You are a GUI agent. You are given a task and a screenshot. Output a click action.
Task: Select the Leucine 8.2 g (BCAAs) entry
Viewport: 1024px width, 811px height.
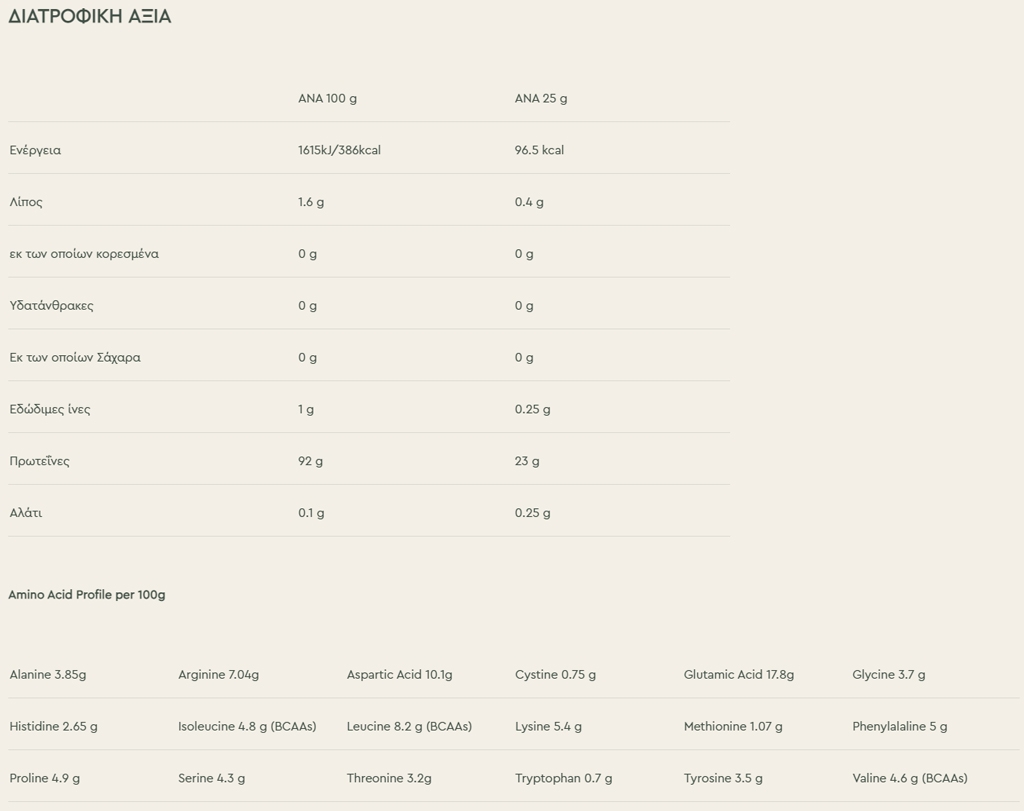point(409,727)
